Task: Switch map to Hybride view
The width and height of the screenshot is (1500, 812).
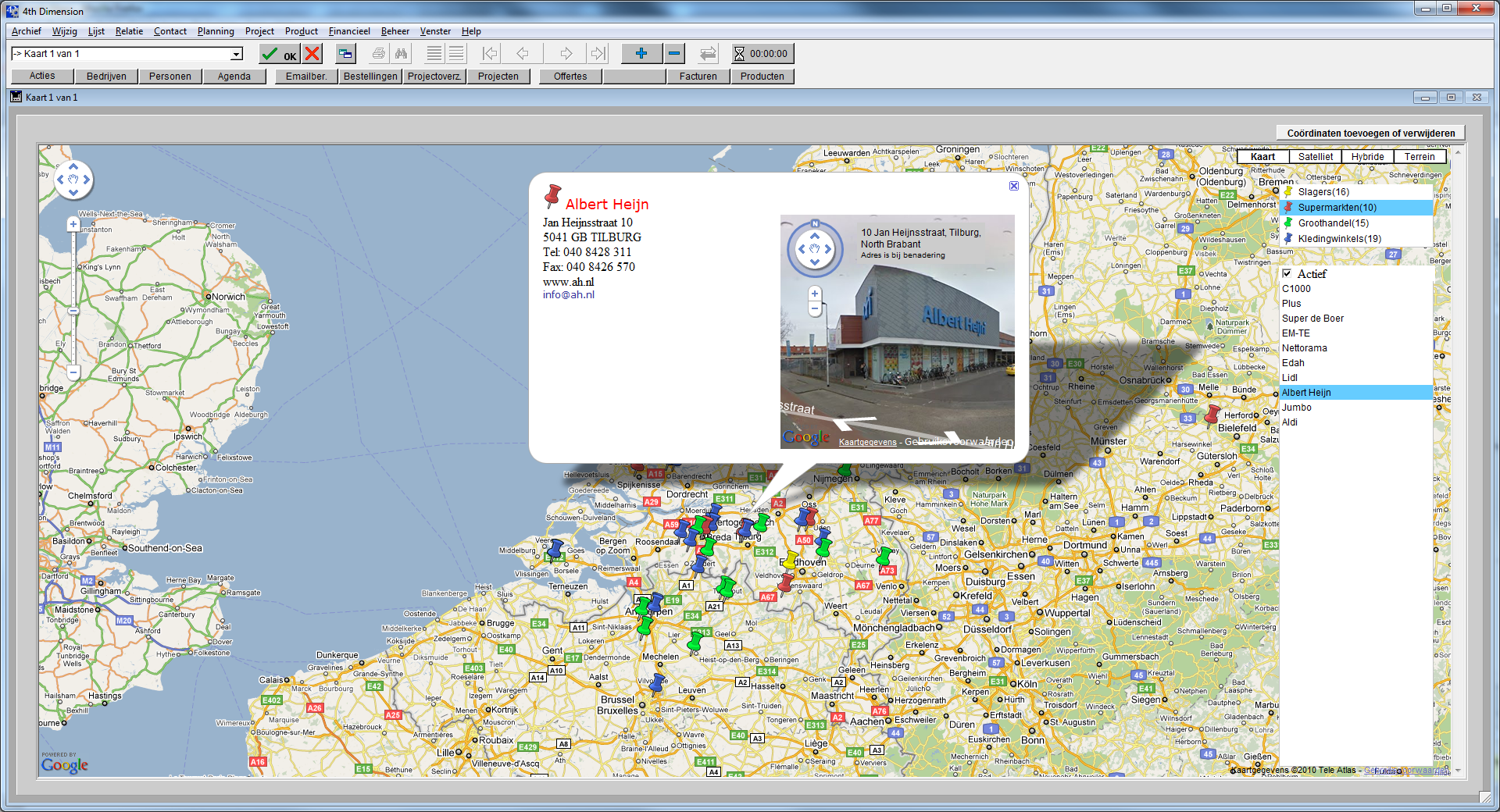Action: (x=1367, y=157)
